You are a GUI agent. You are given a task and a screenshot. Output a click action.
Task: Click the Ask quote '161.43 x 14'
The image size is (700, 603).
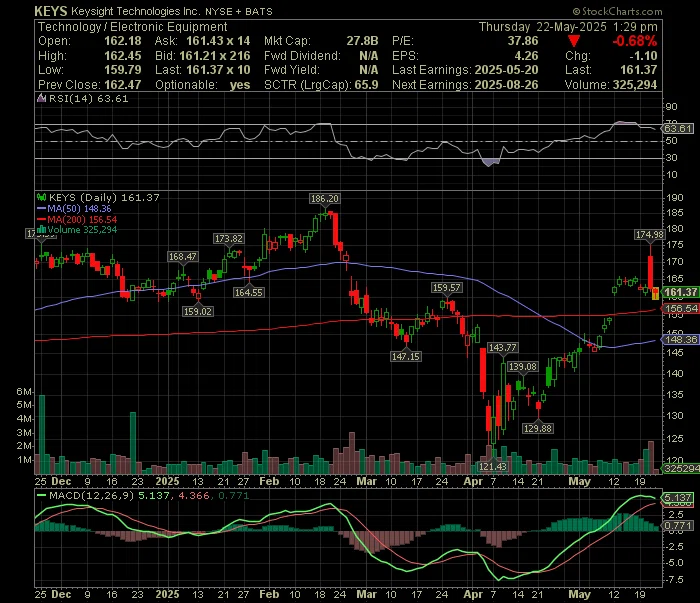coord(218,41)
